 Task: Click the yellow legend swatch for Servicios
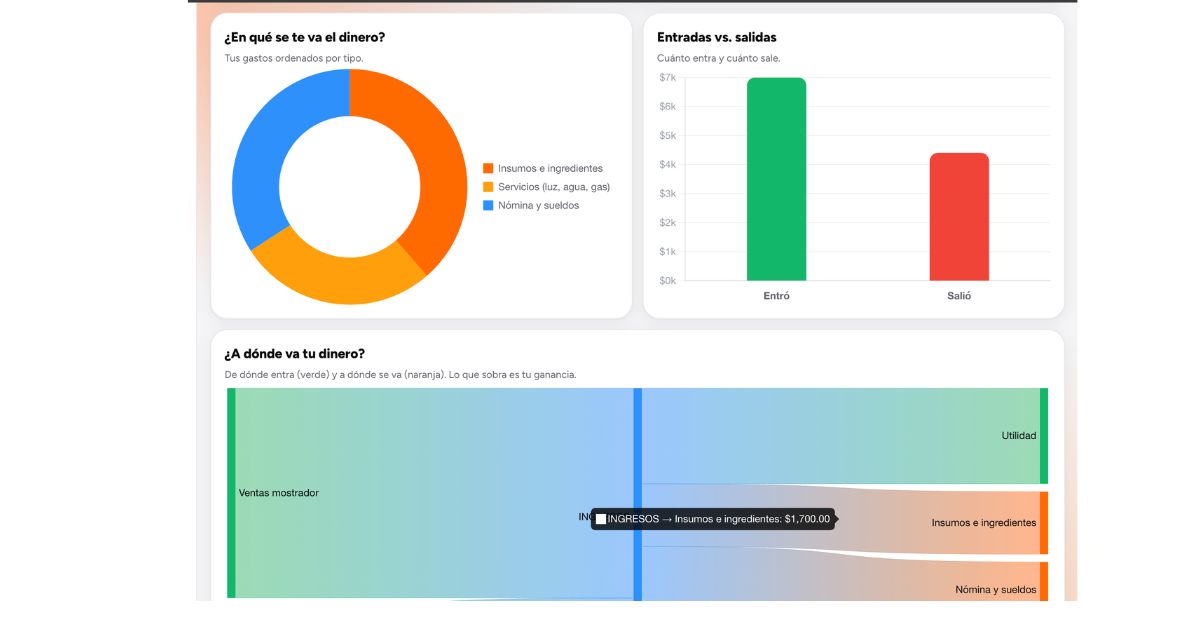pyautogui.click(x=488, y=187)
